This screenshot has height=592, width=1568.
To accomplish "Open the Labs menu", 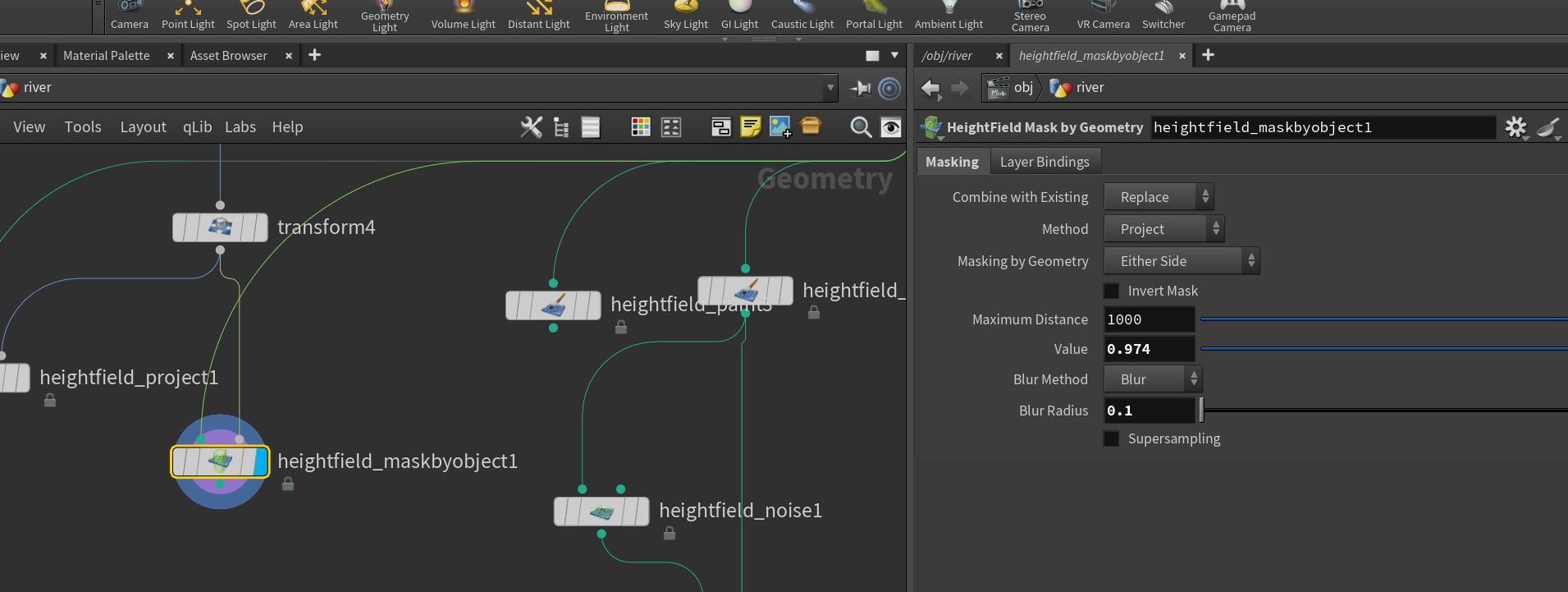I will point(240,126).
